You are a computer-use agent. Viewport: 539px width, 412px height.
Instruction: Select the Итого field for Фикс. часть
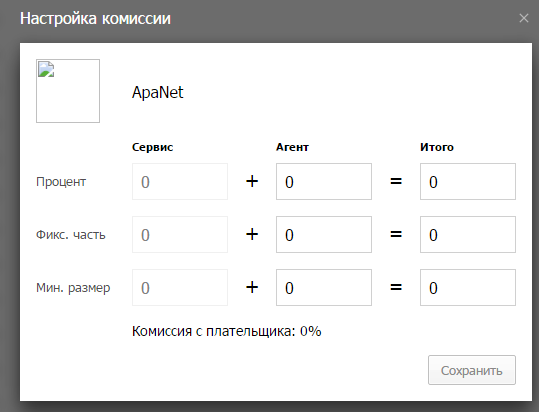(x=468, y=234)
